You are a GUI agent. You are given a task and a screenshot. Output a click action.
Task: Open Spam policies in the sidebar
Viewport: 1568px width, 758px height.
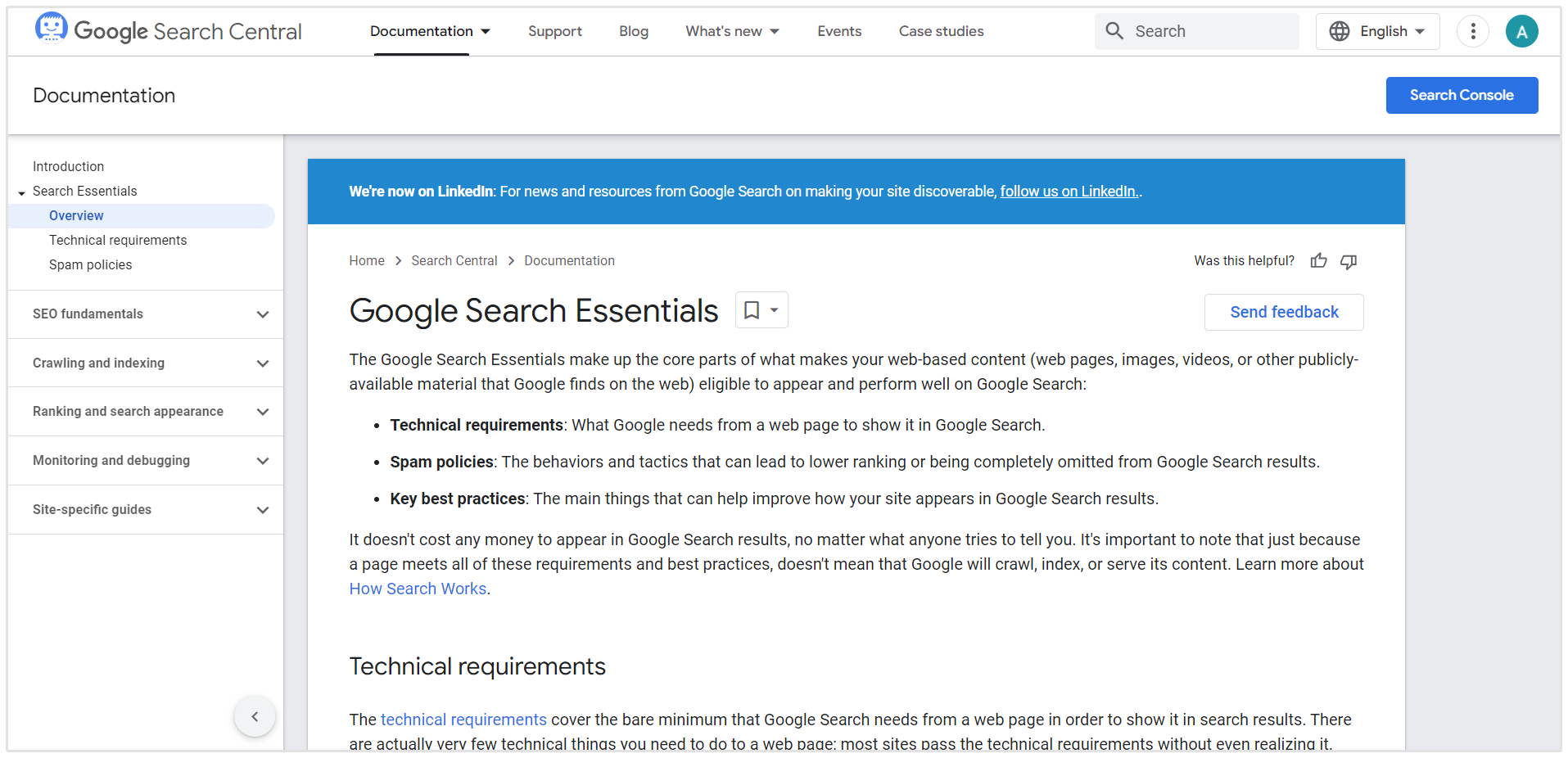(x=90, y=264)
